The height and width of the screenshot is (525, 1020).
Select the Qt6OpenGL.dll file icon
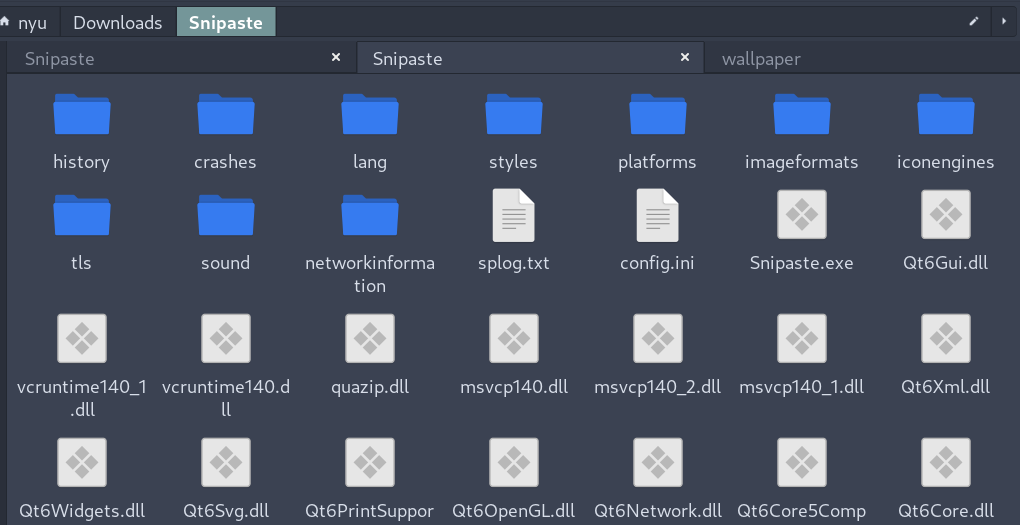(513, 462)
